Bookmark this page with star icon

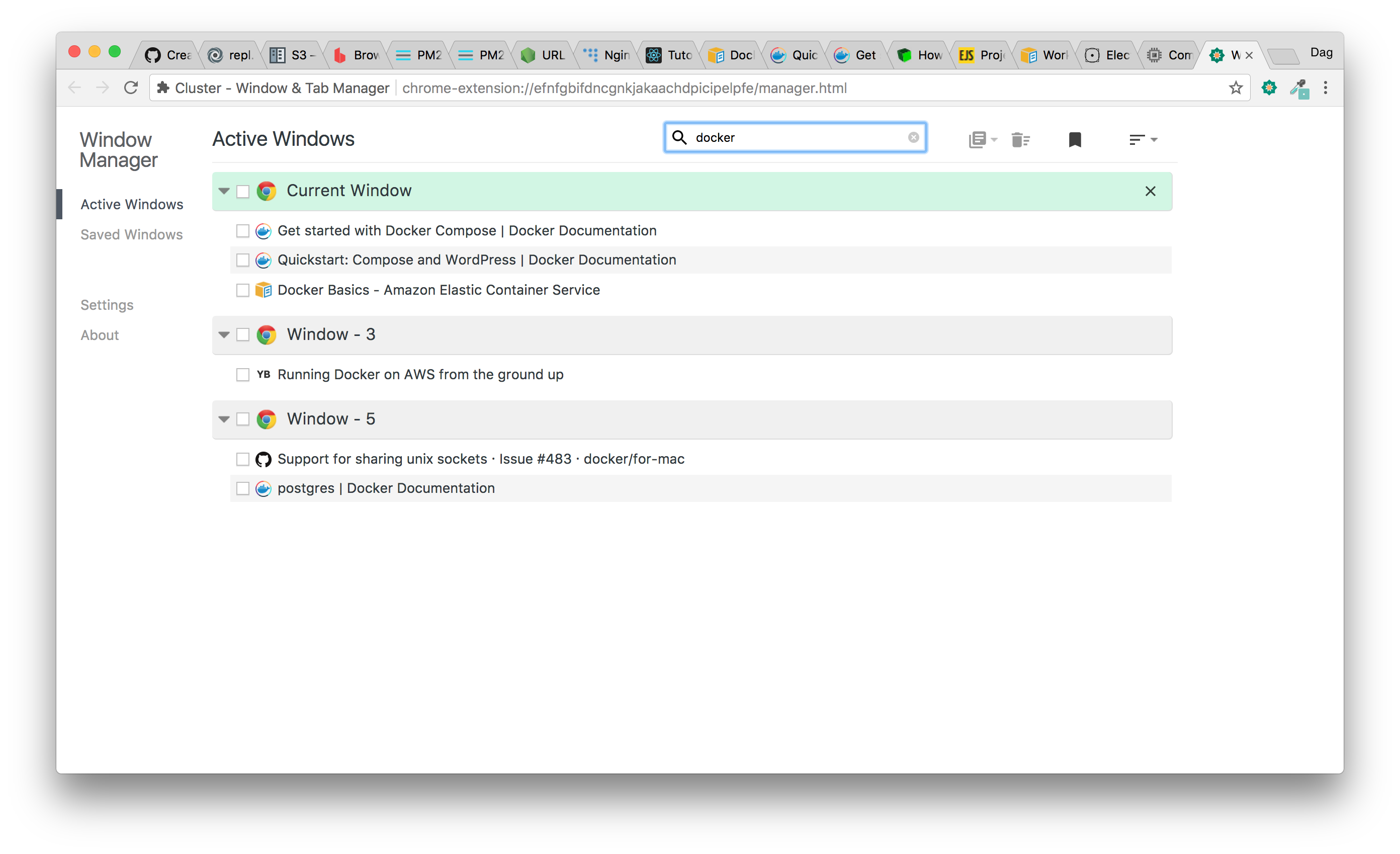click(x=1235, y=88)
